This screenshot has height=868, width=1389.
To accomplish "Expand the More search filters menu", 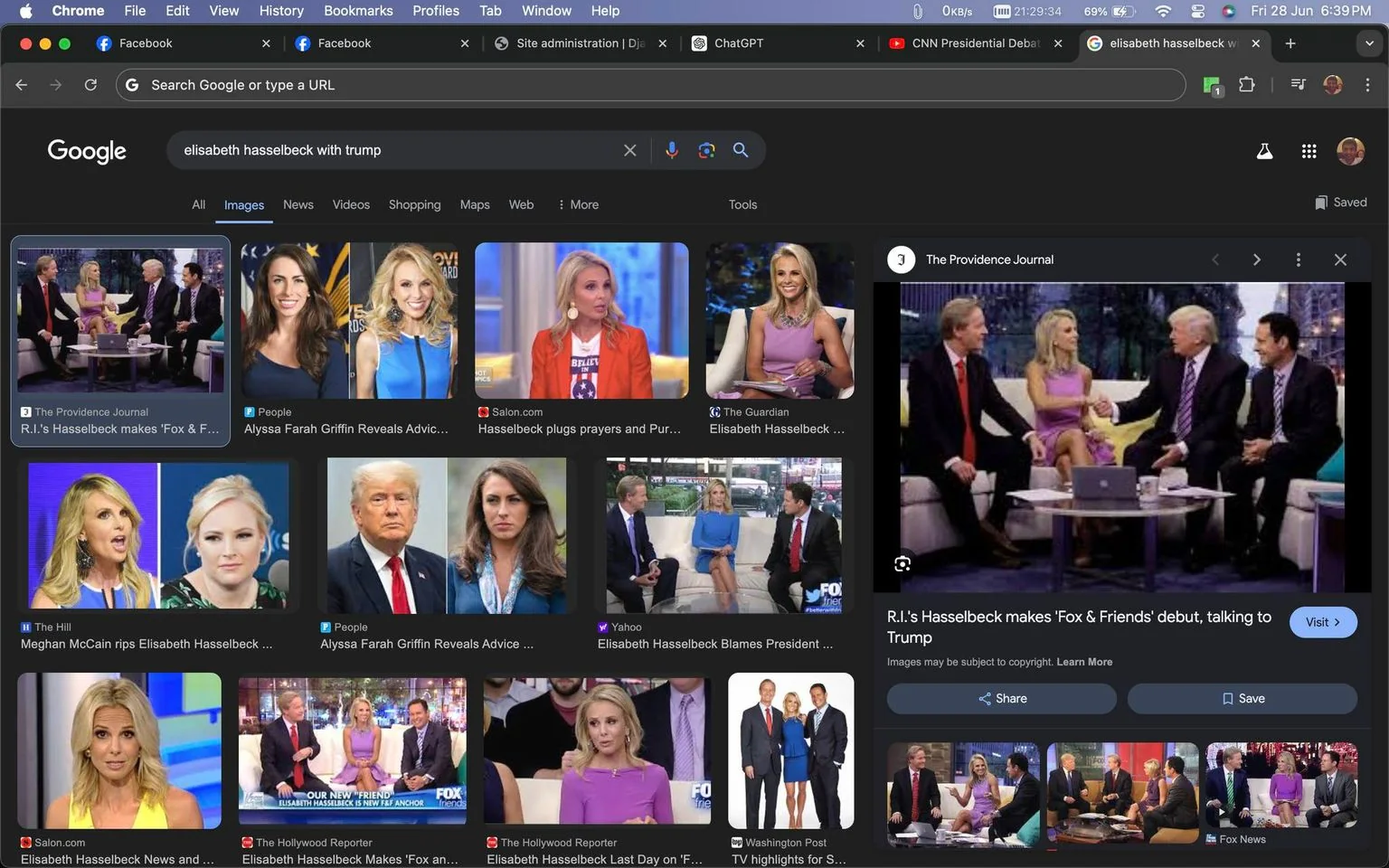I will click(x=578, y=204).
